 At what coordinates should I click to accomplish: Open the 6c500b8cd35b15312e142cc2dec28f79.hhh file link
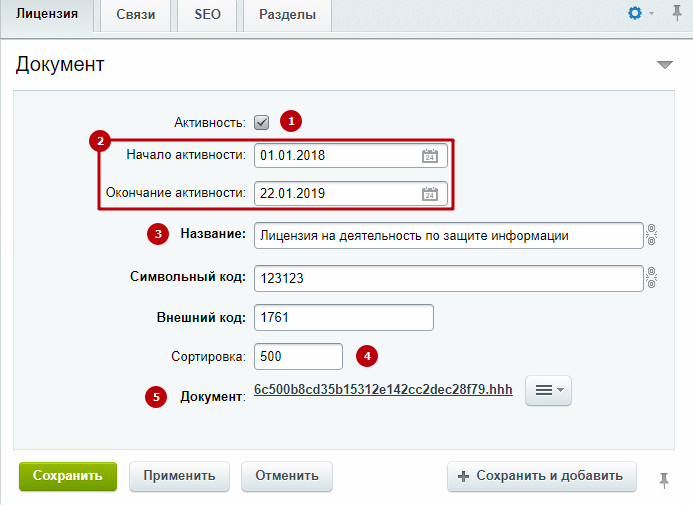click(x=383, y=390)
